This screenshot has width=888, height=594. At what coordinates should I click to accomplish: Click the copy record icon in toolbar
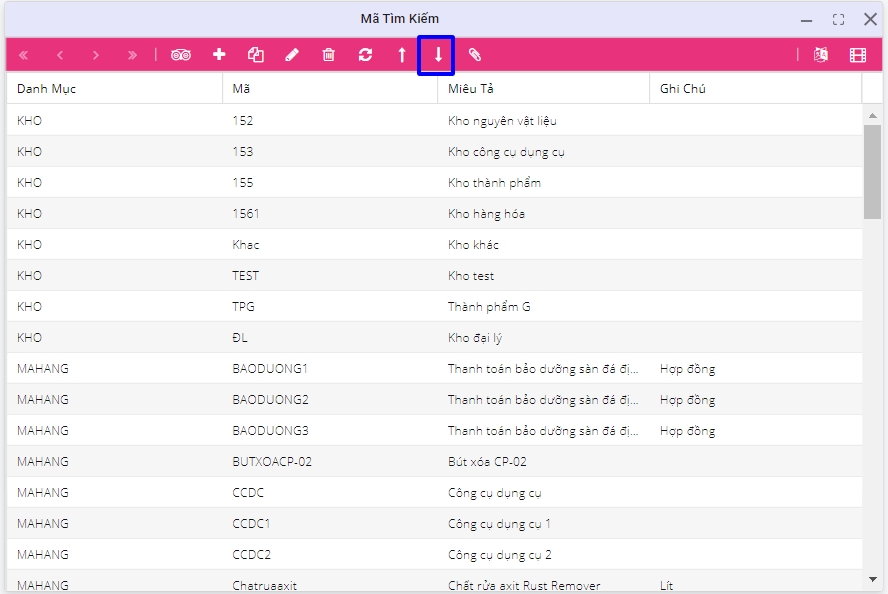point(256,55)
